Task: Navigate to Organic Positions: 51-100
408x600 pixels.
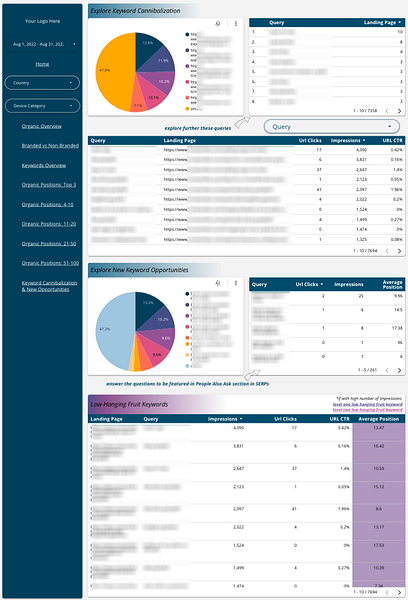Action: pyautogui.click(x=50, y=263)
